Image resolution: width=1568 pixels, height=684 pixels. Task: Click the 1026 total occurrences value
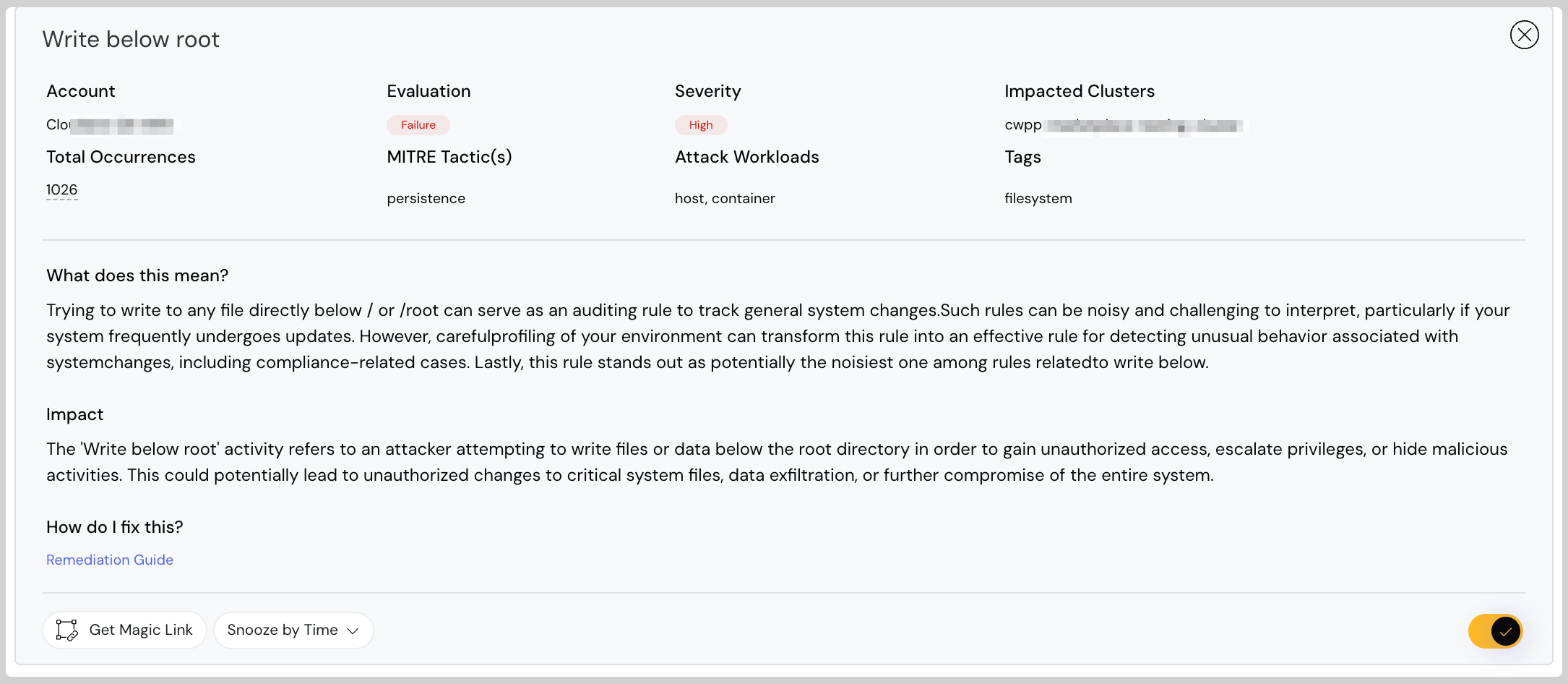click(62, 189)
